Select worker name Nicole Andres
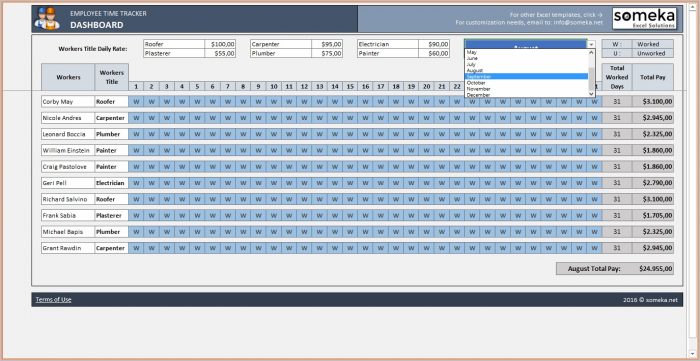 [68, 118]
